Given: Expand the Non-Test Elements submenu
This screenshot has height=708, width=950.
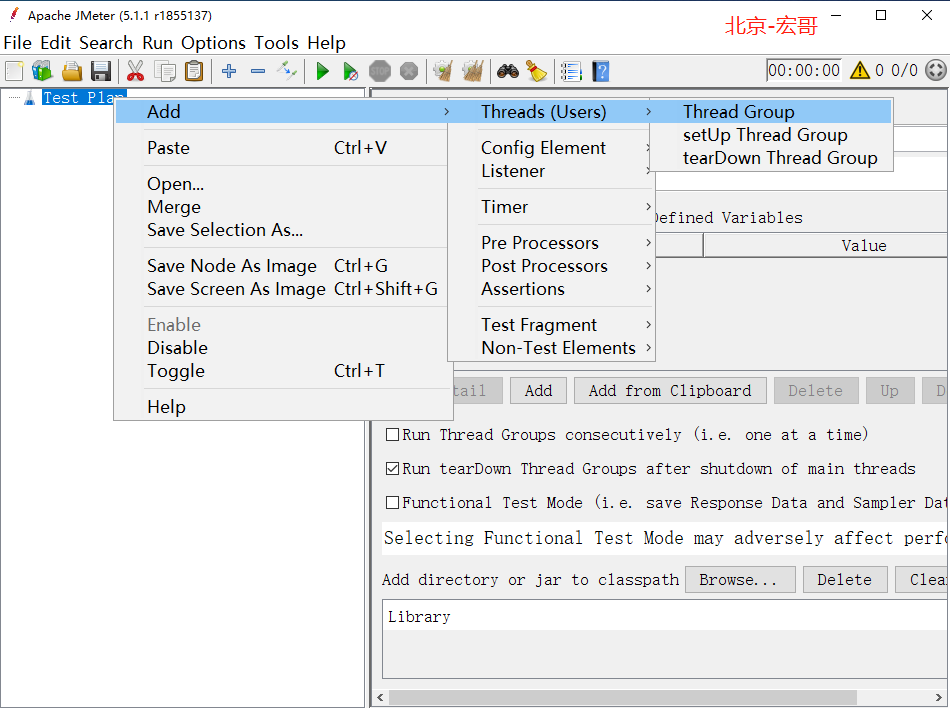Looking at the screenshot, I should click(553, 348).
